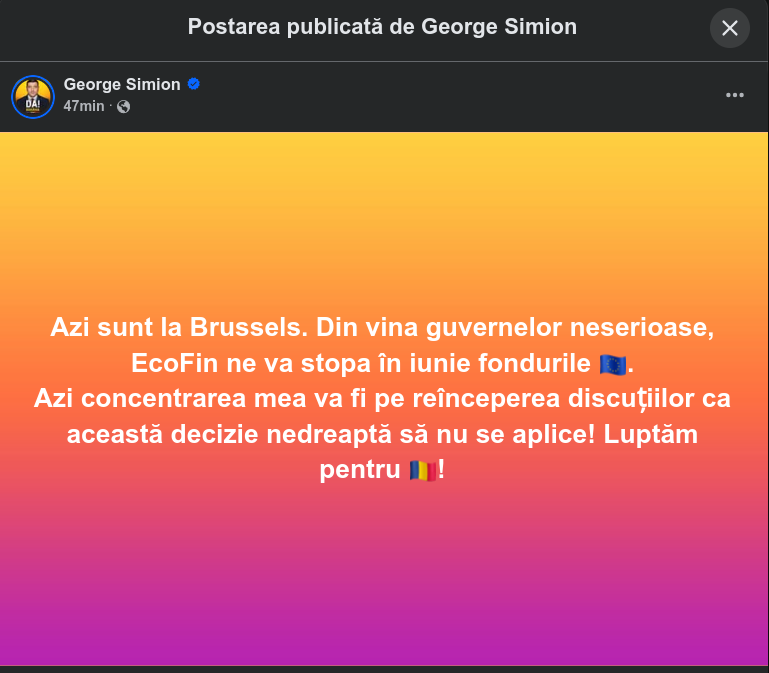The height and width of the screenshot is (673, 769).
Task: Click the European Union flag emoji
Action: 613,364
